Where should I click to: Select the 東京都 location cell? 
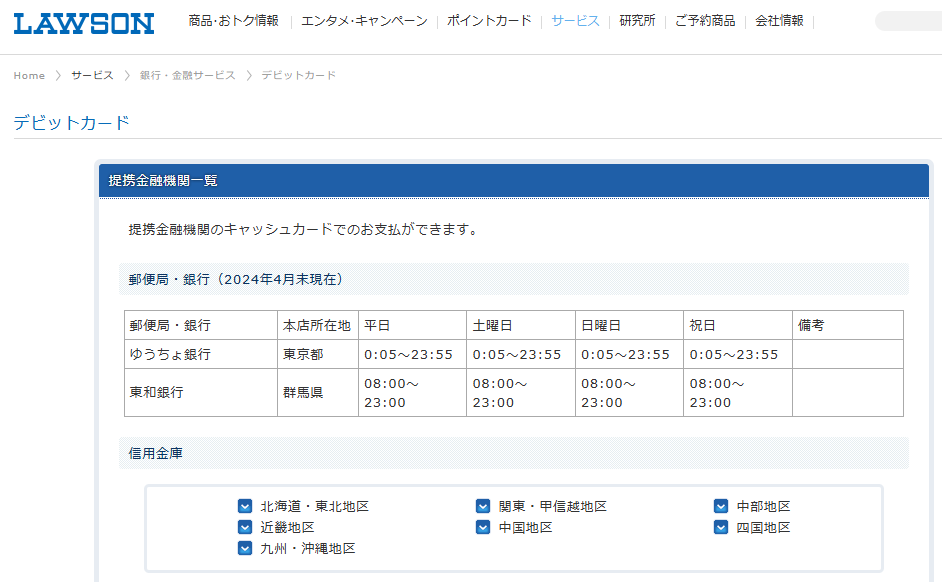(x=318, y=354)
